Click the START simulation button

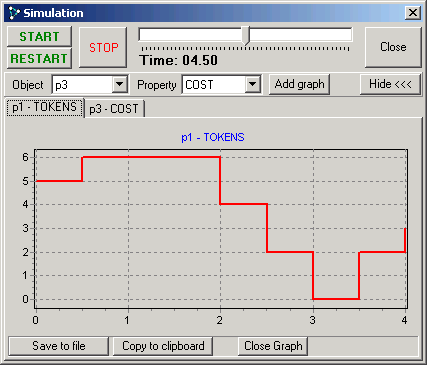pyautogui.click(x=39, y=36)
